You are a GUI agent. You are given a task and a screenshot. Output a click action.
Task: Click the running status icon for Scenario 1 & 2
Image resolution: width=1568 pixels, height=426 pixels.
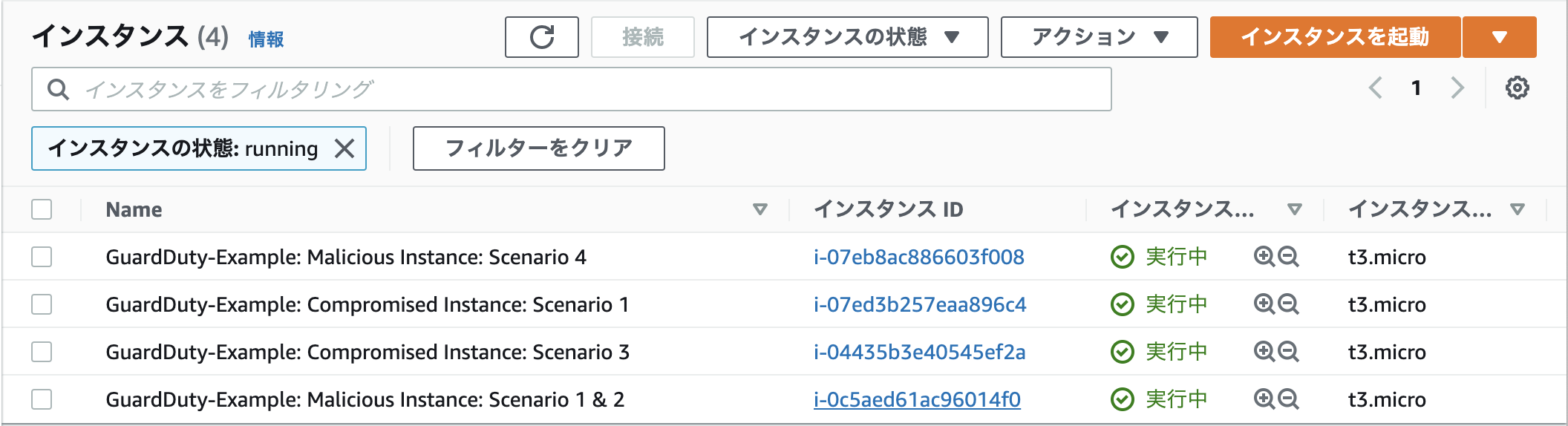[x=1122, y=399]
